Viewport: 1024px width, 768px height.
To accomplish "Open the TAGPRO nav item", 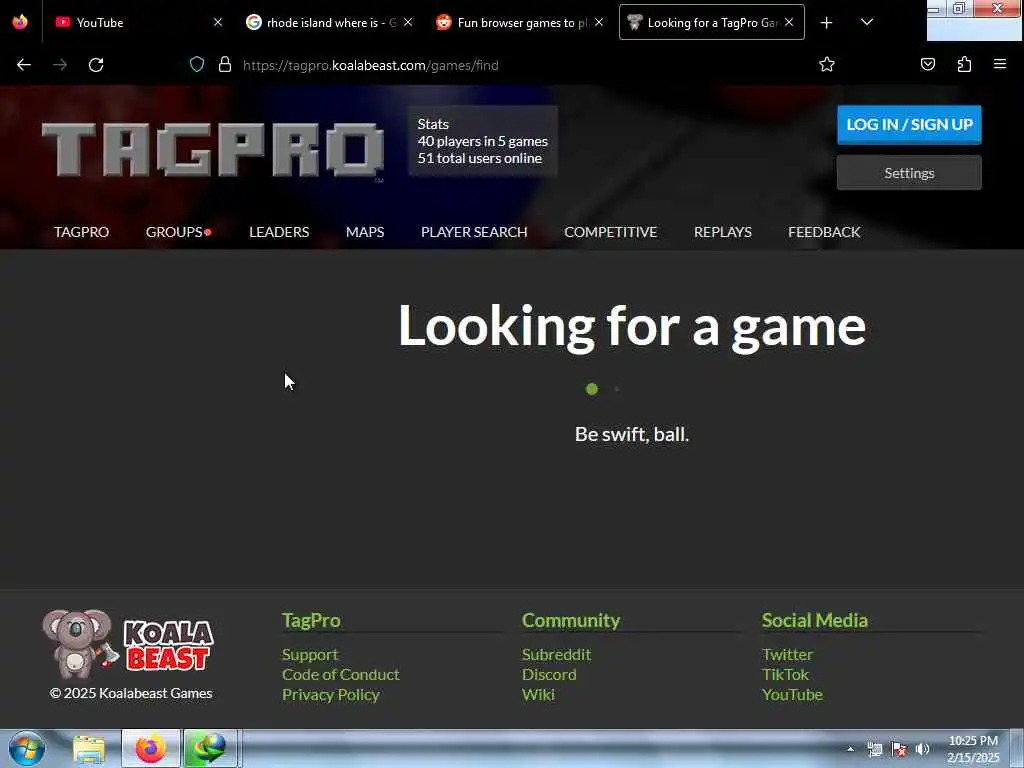I will 82,232.
